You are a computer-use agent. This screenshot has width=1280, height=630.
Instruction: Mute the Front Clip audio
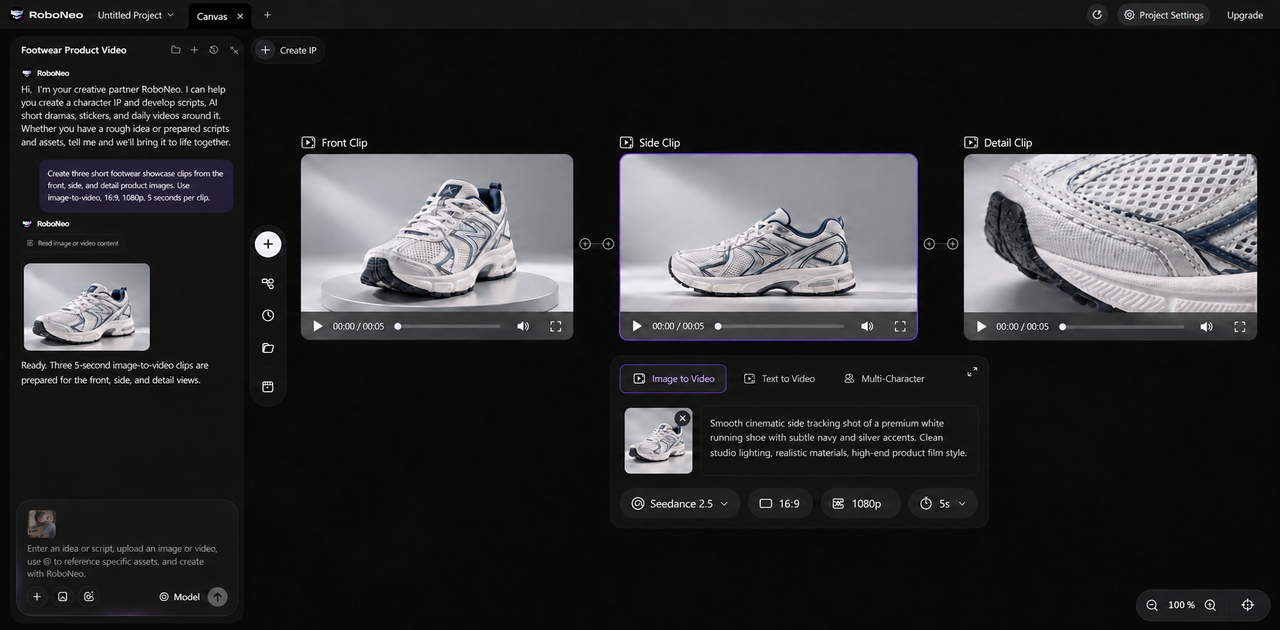tap(523, 326)
